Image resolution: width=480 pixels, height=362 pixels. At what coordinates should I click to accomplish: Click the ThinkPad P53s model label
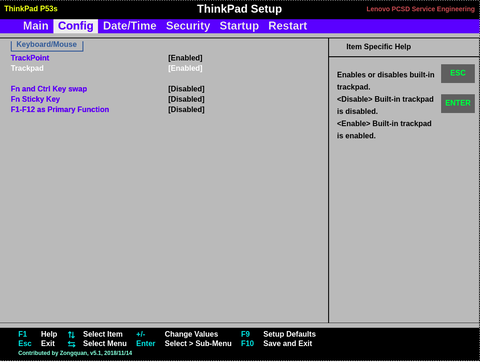point(31,9)
